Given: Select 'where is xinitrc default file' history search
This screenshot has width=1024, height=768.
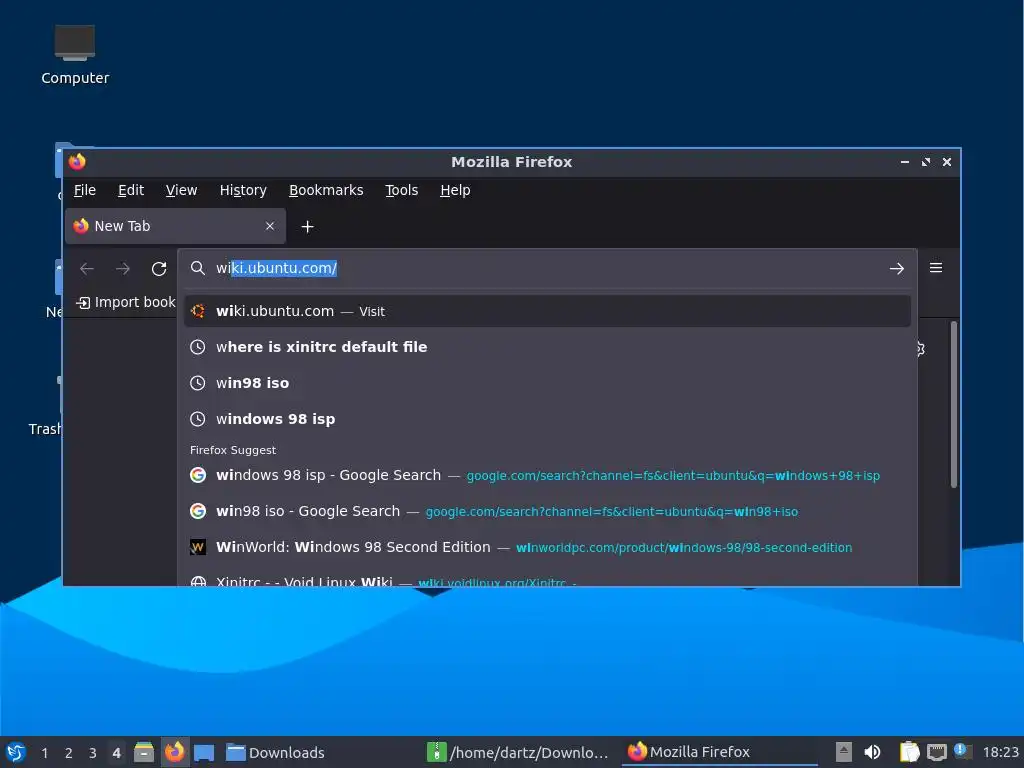Looking at the screenshot, I should (x=547, y=347).
